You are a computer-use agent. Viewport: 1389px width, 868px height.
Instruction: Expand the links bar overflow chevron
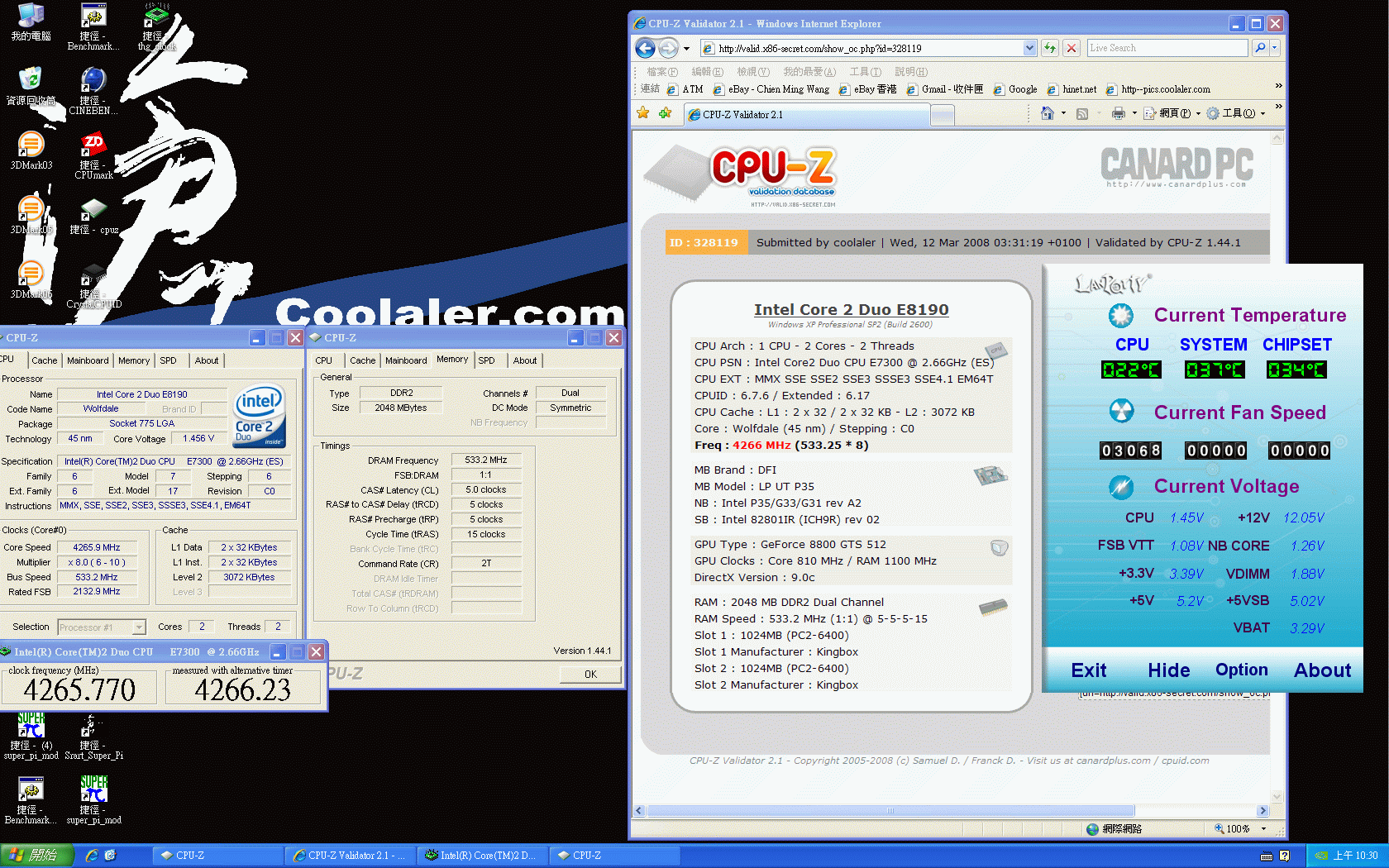(x=1278, y=85)
